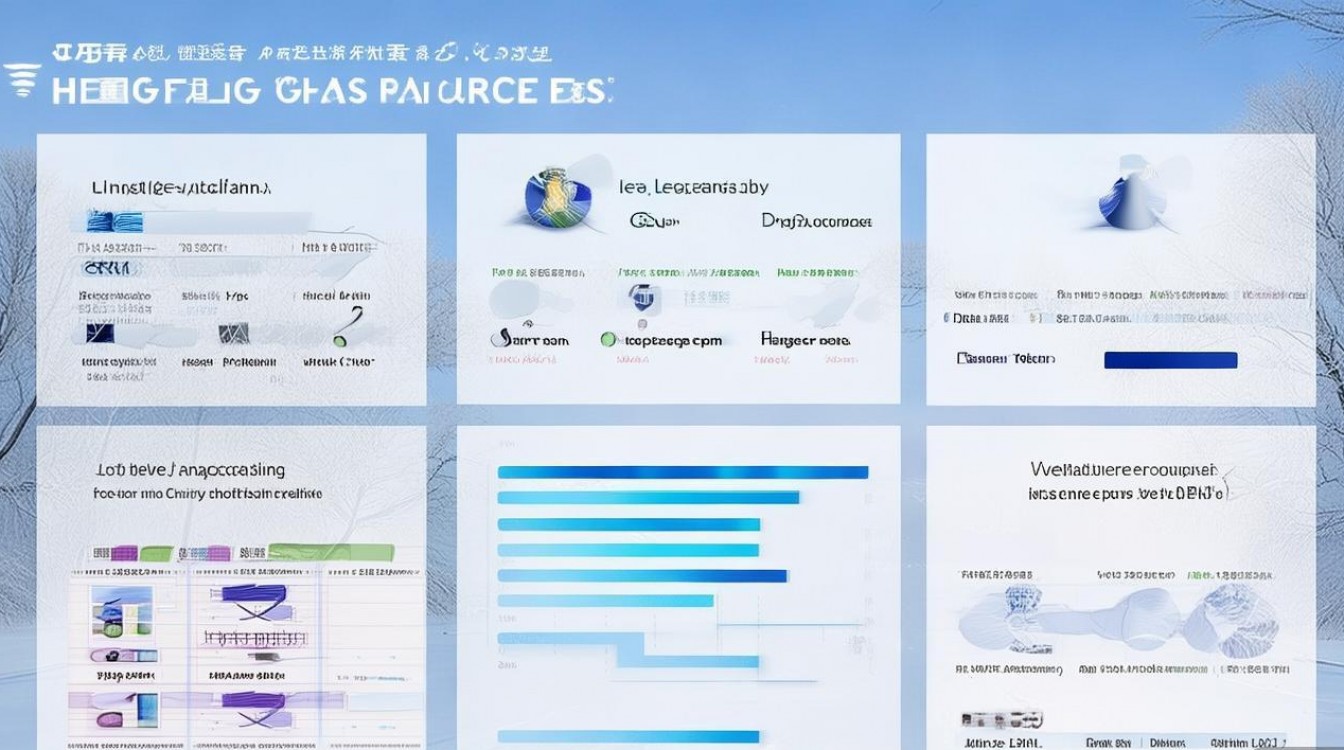Screen dimensions: 1344x750
Task: Click the "Hargecr pote" label in the center panel
Action: [x=805, y=340]
